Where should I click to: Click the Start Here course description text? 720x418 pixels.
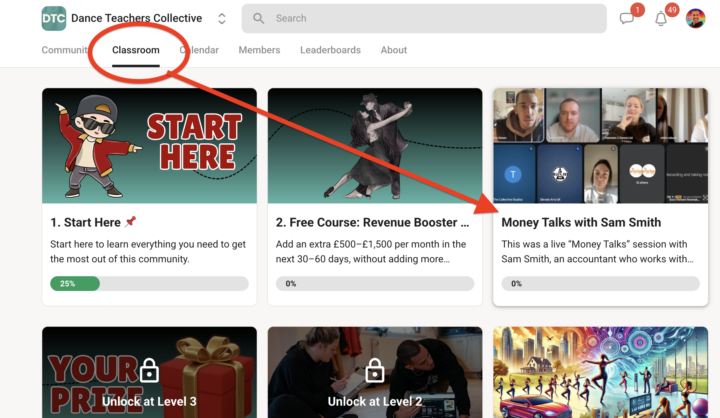click(148, 252)
